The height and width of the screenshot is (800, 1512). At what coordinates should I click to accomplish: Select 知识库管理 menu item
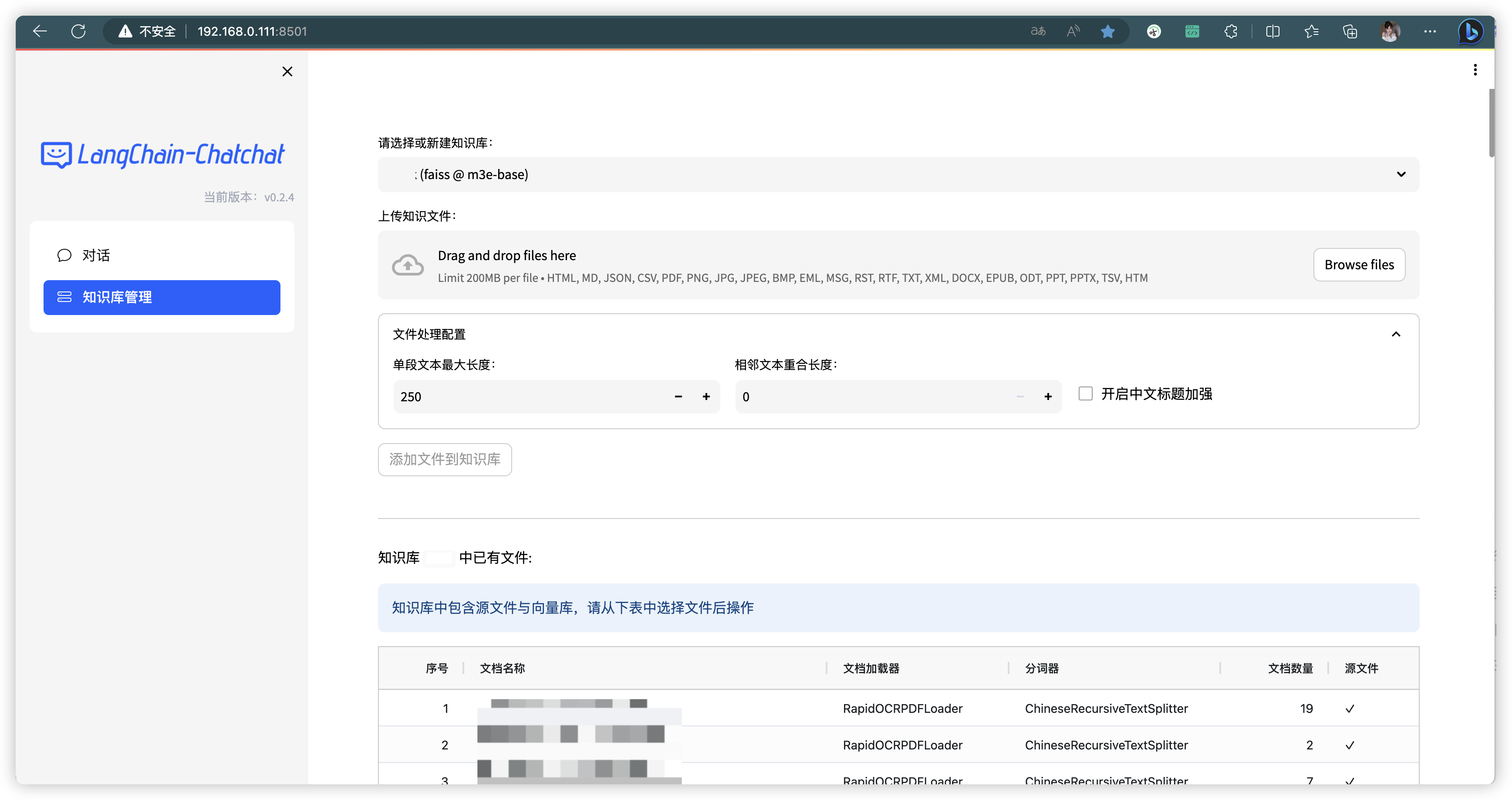point(162,297)
